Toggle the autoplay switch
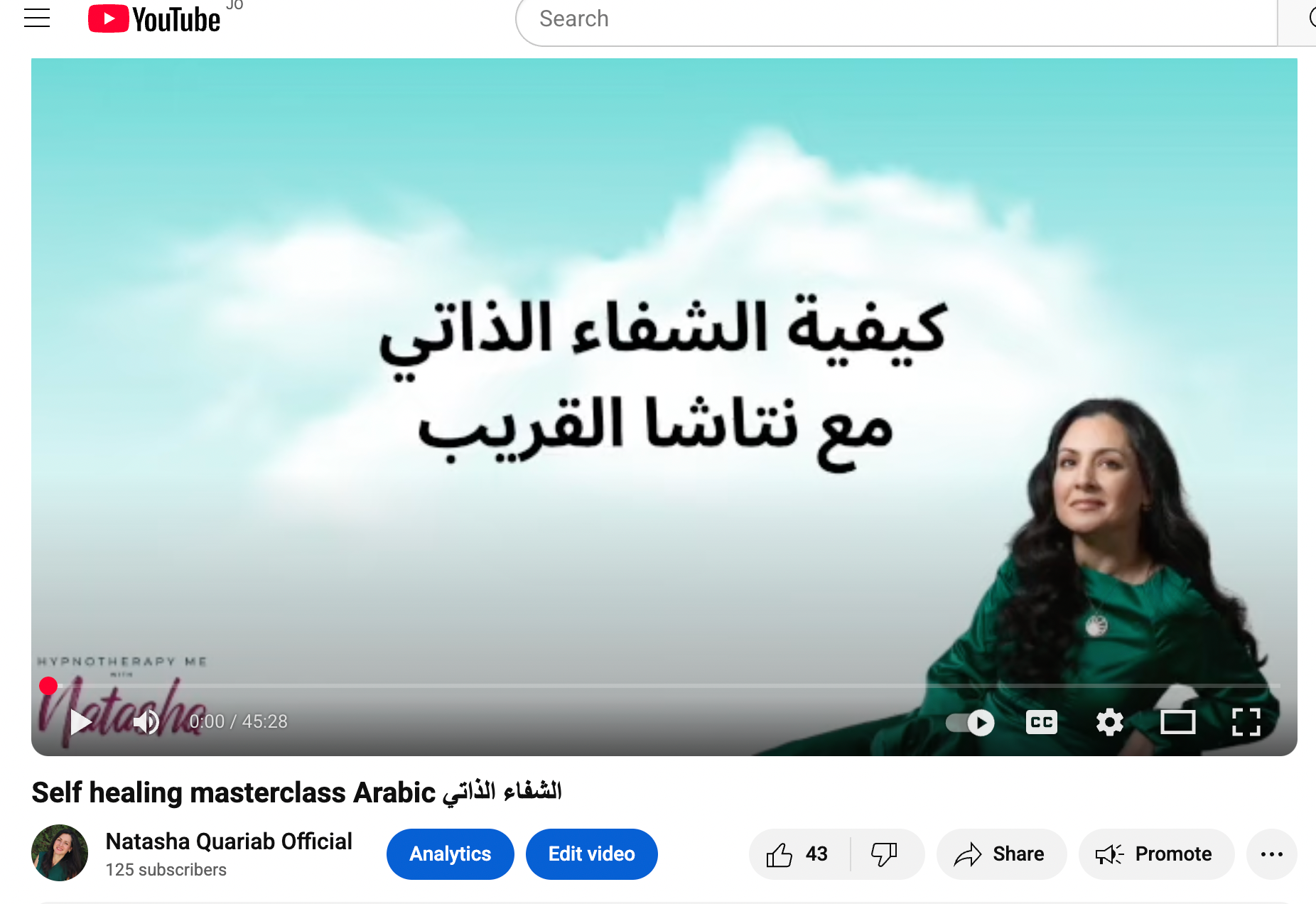This screenshot has height=904, width=1316. [x=971, y=723]
